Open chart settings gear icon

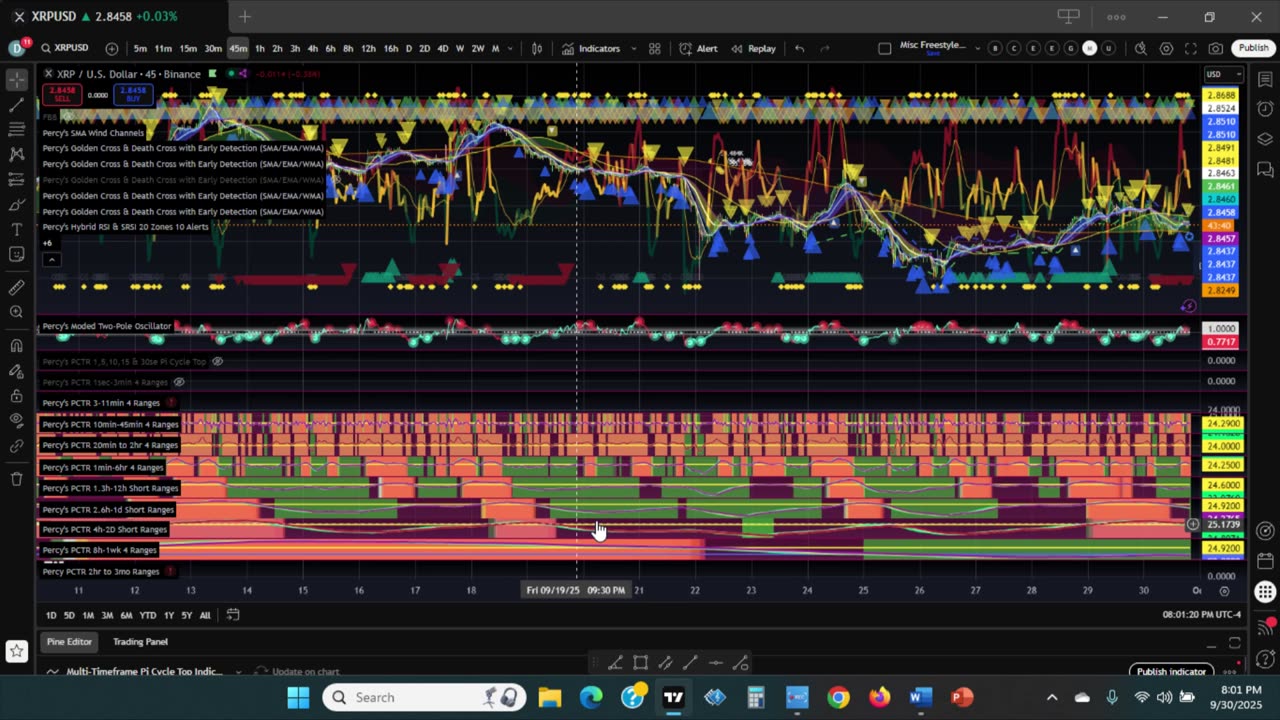pyautogui.click(x=1166, y=48)
